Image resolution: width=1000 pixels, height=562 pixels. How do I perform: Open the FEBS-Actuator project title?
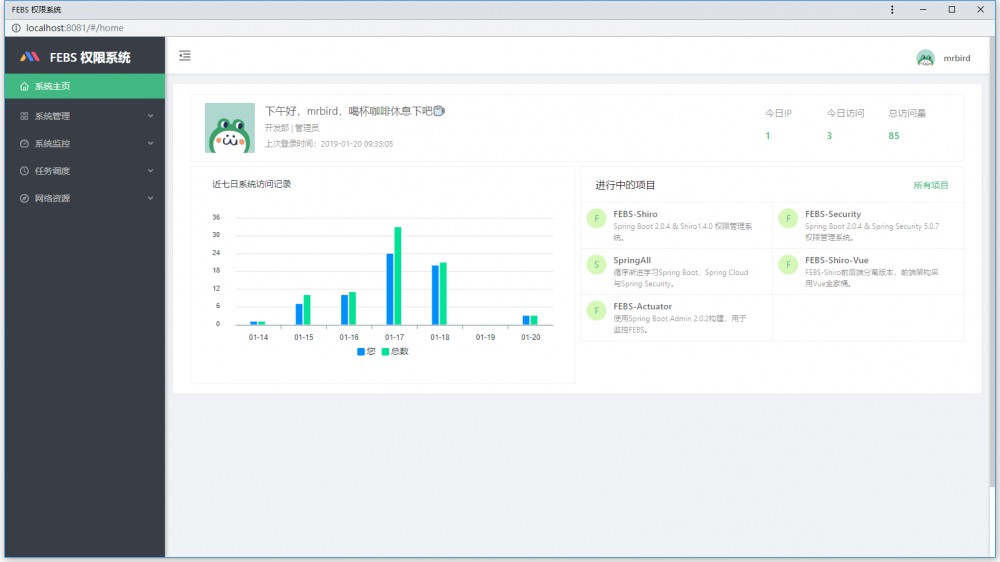tap(642, 306)
